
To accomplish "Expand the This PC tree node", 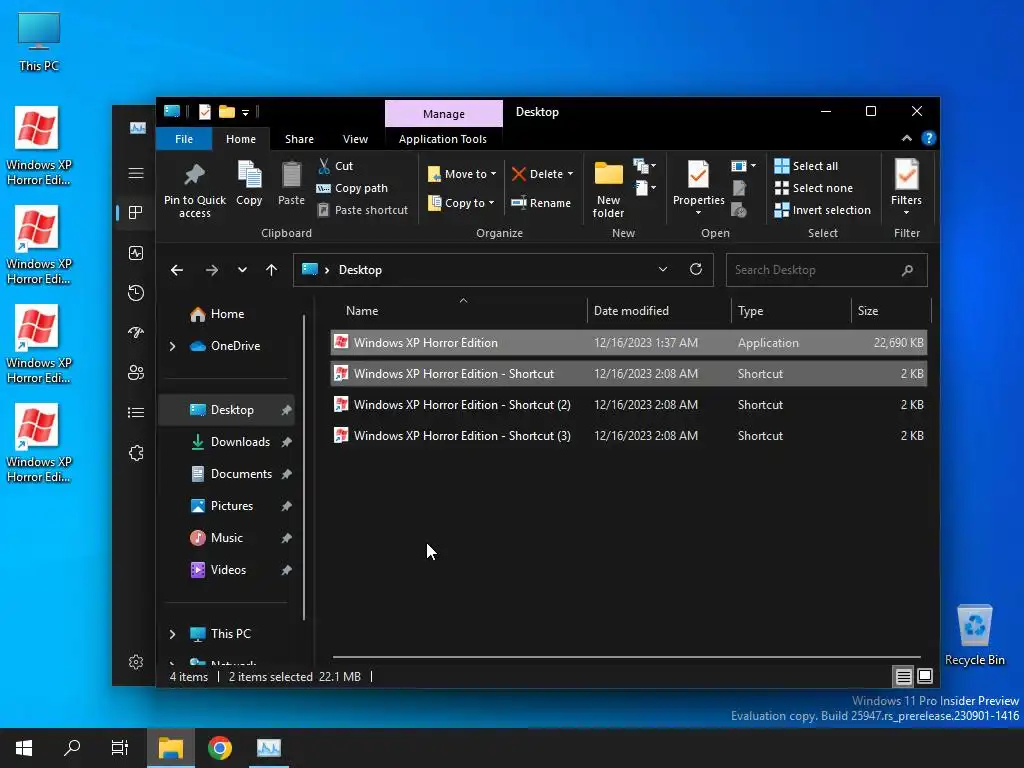I will (x=172, y=634).
